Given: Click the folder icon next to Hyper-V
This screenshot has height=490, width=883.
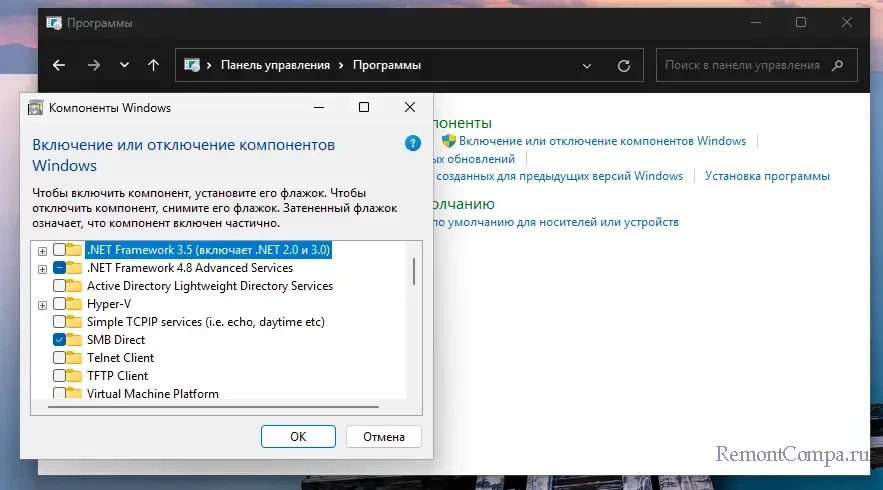Looking at the screenshot, I should pos(74,304).
